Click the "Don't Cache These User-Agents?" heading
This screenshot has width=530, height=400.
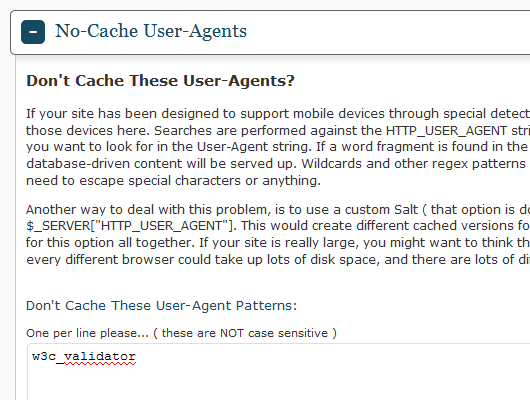(160, 81)
